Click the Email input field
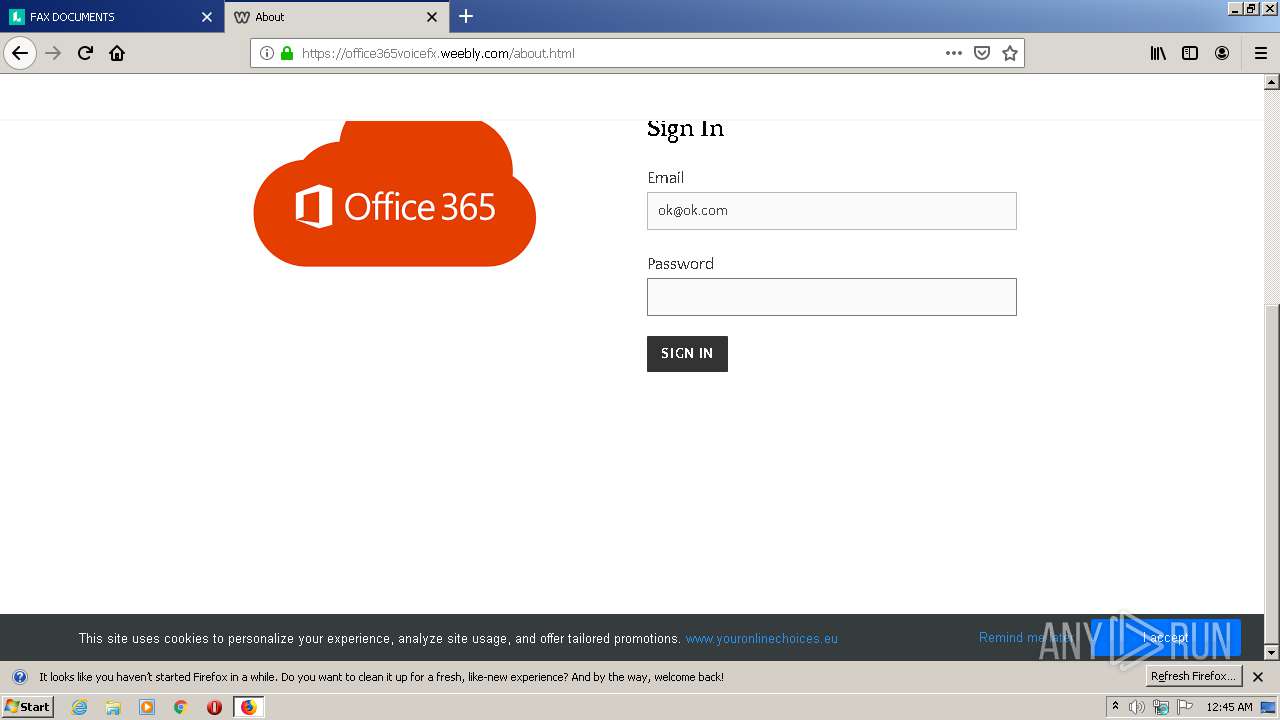 click(832, 211)
